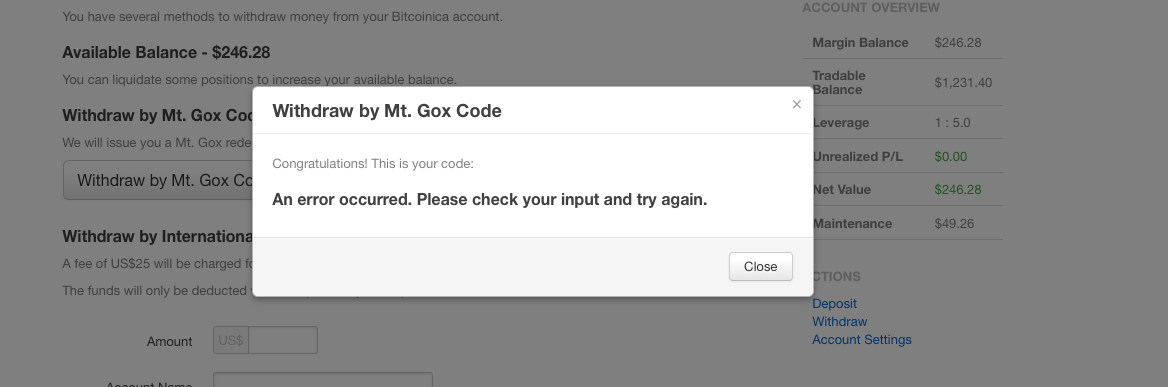The width and height of the screenshot is (1168, 387).
Task: Click the Margin Balance row
Action: click(x=903, y=42)
